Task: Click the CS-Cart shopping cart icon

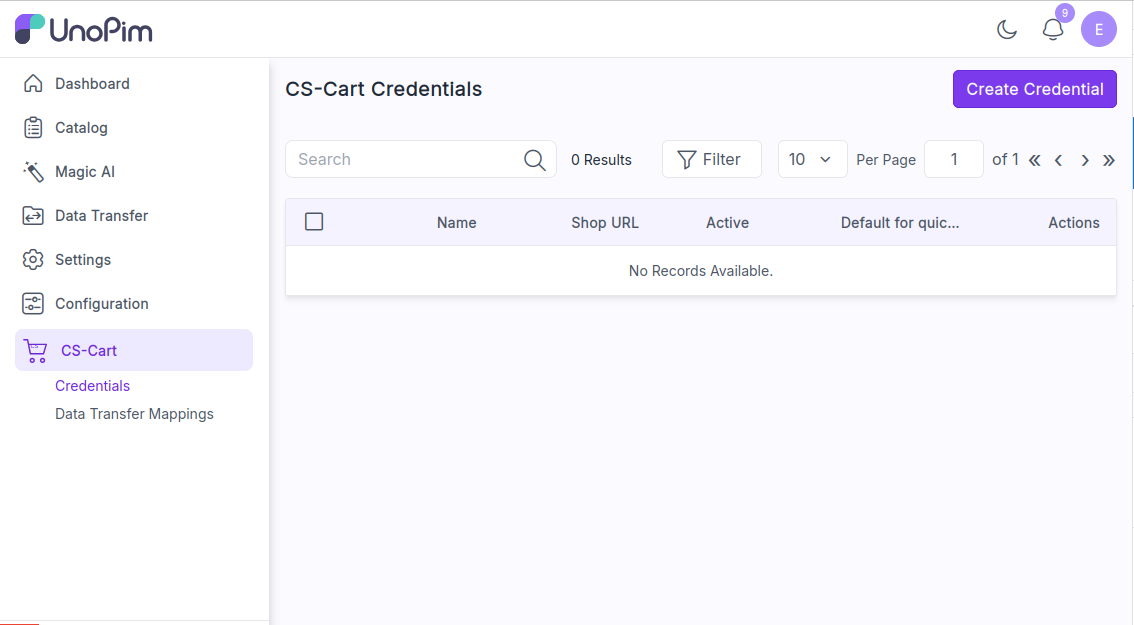Action: click(x=35, y=351)
